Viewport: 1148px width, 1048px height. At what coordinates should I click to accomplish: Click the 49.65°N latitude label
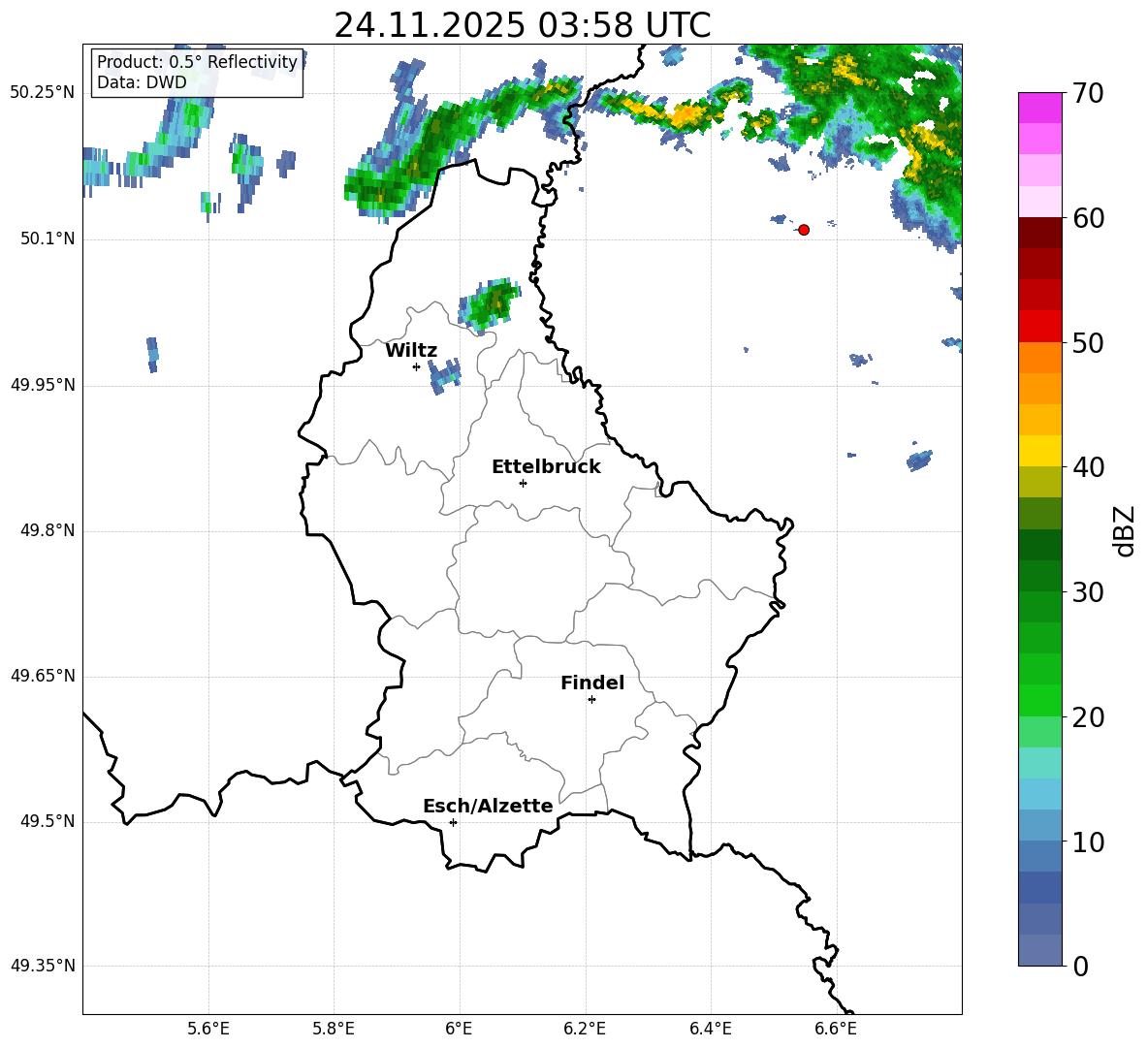pyautogui.click(x=43, y=676)
